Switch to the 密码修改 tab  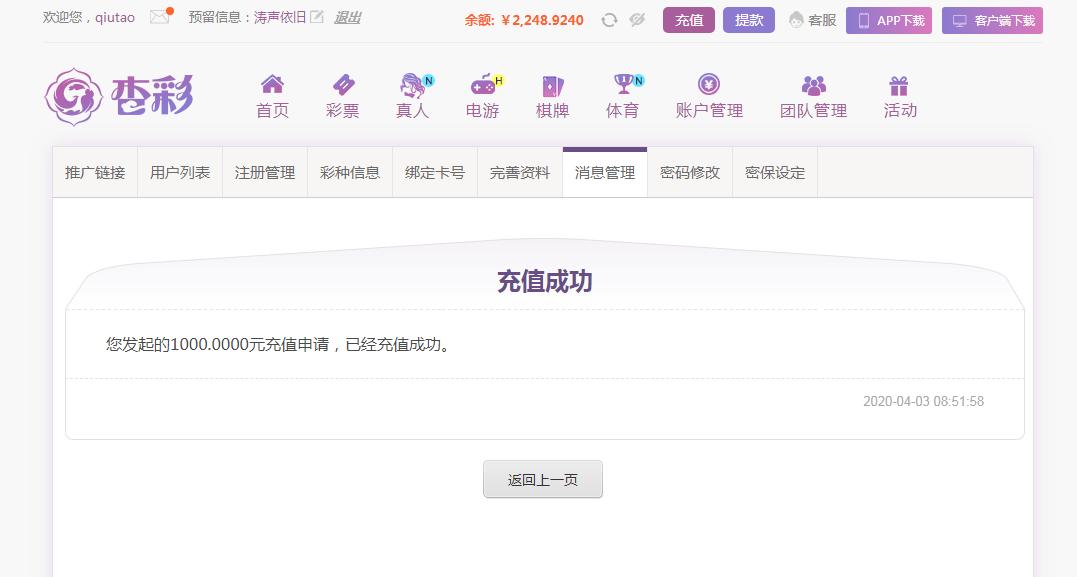click(x=690, y=172)
